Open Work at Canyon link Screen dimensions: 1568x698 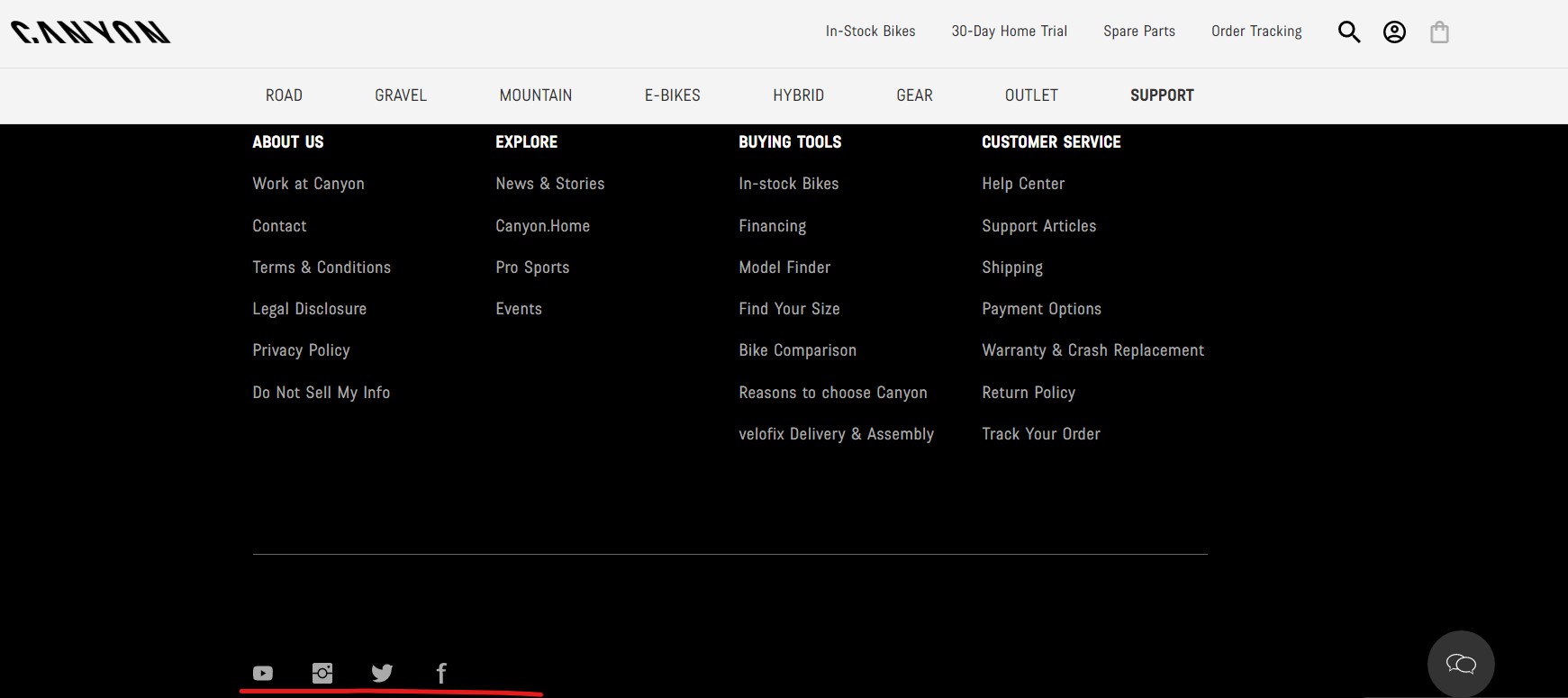tap(309, 184)
